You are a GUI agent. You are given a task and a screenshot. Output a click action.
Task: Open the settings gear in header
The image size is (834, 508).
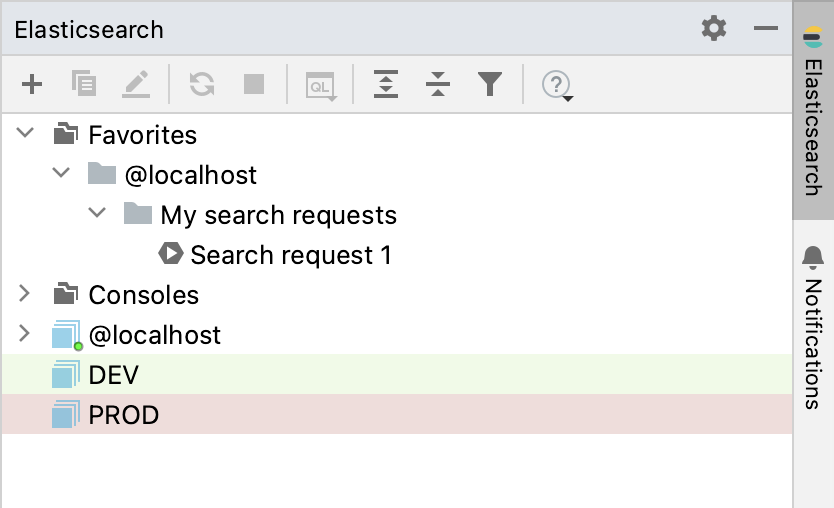pos(714,28)
